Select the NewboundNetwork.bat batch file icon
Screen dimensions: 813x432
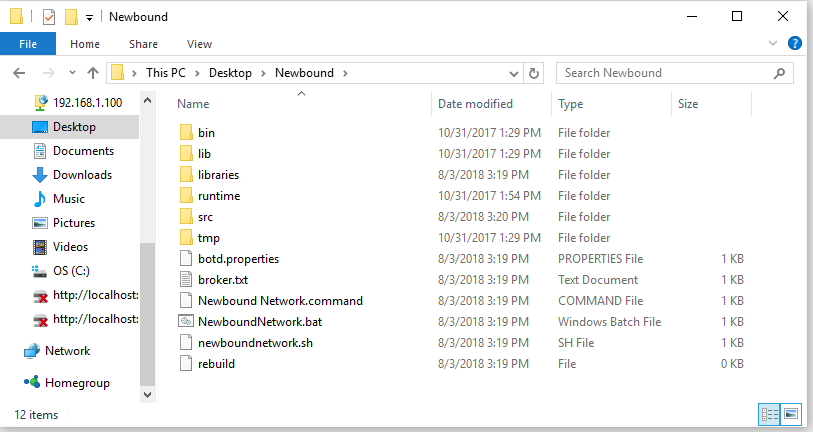pos(186,322)
